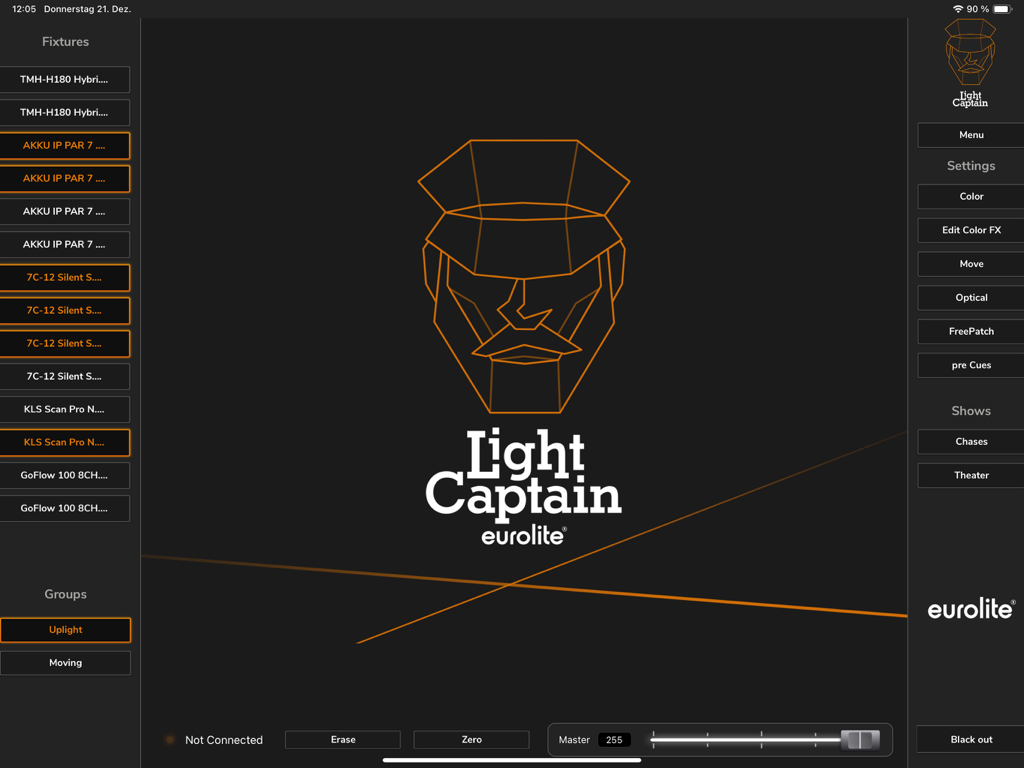Viewport: 1024px width, 768px height.
Task: Deselect the first AKKU IP PAR 7 fixture
Action: coord(65,145)
